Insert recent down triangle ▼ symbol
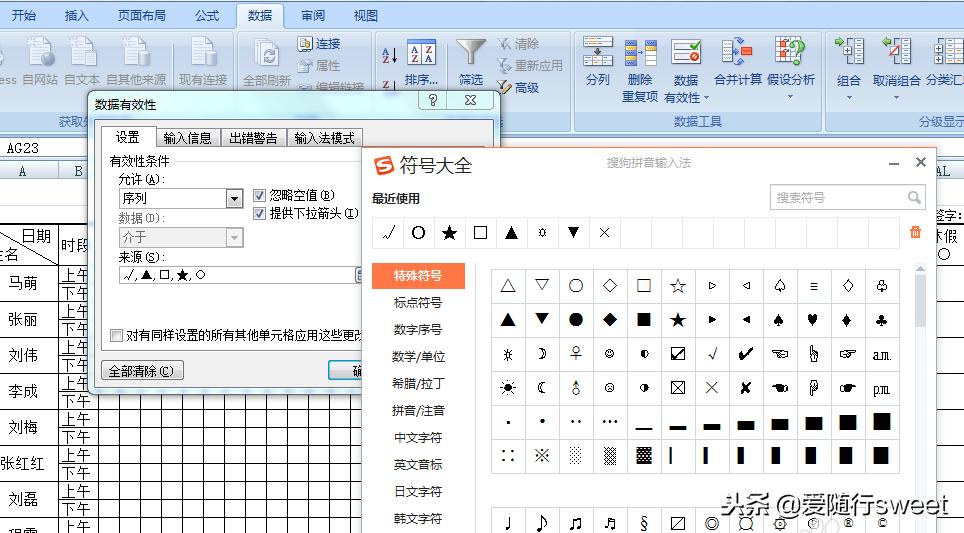The height and width of the screenshot is (533, 964). [x=574, y=233]
